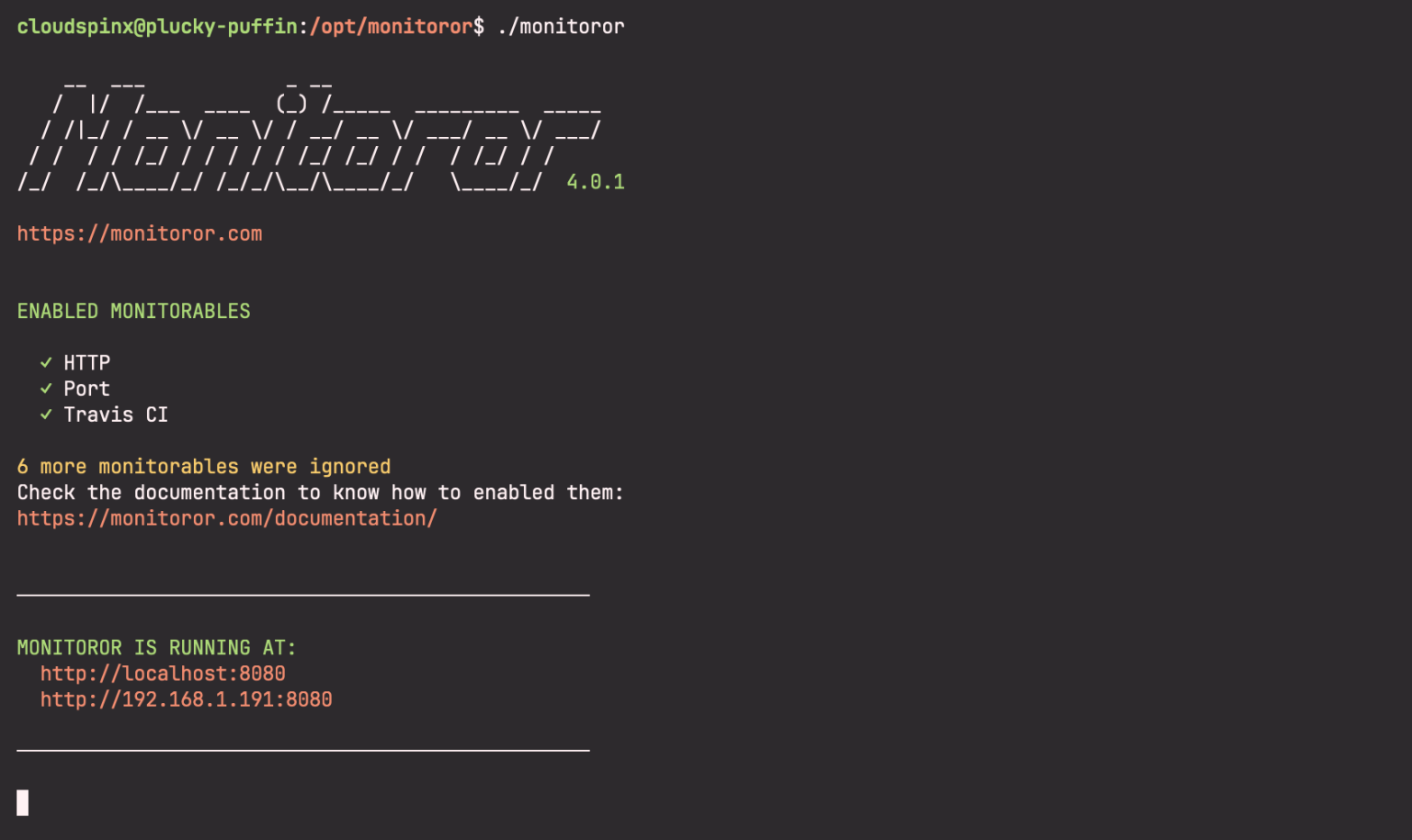This screenshot has width=1412, height=840.
Task: Click the MONITOROR IS RUNNING AT heading
Action: (156, 647)
